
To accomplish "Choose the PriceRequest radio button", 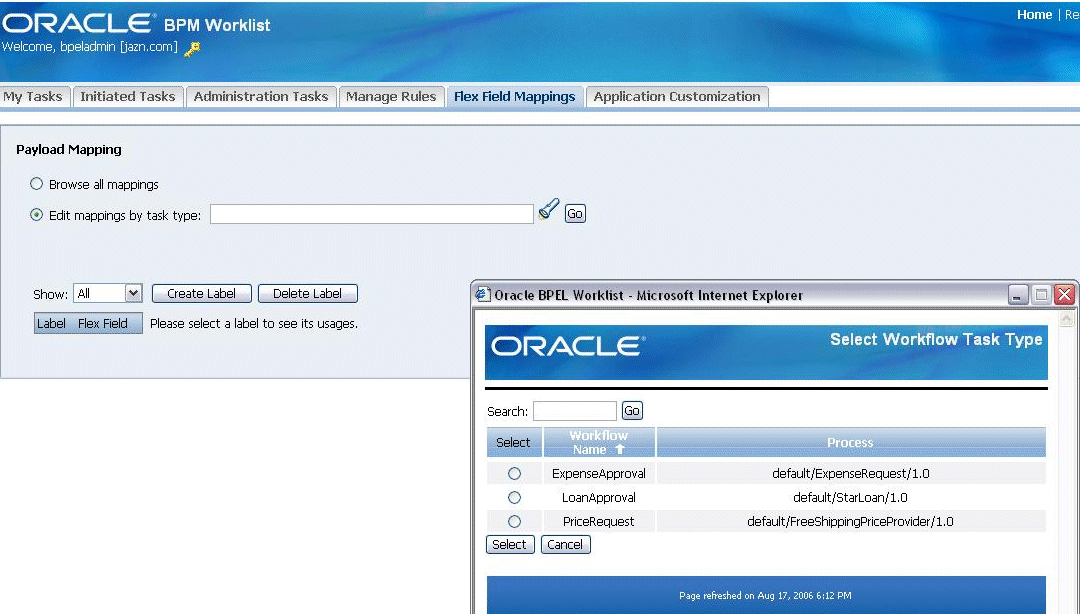I will [x=515, y=522].
